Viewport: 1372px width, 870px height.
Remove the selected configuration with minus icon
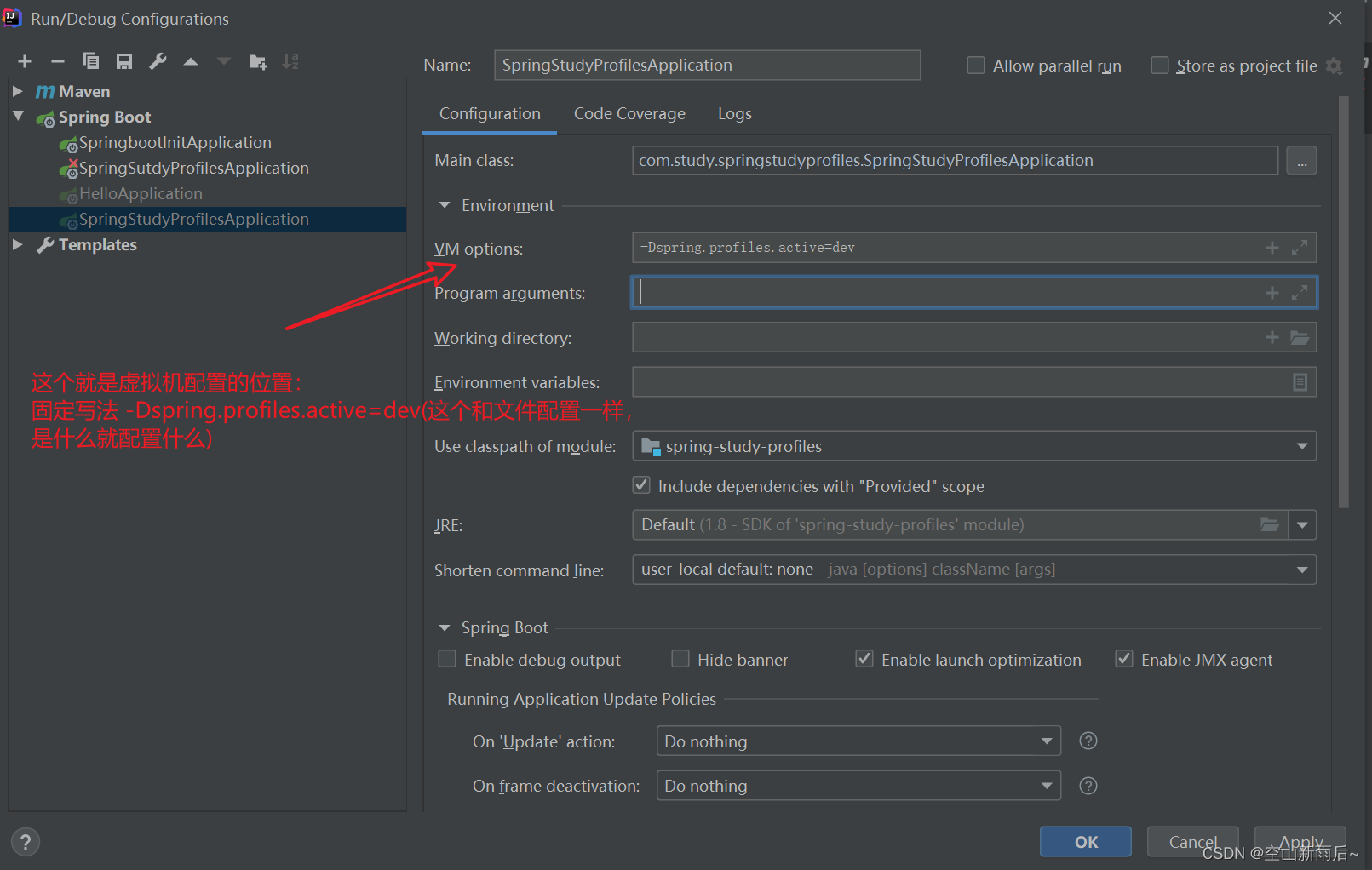coord(58,61)
